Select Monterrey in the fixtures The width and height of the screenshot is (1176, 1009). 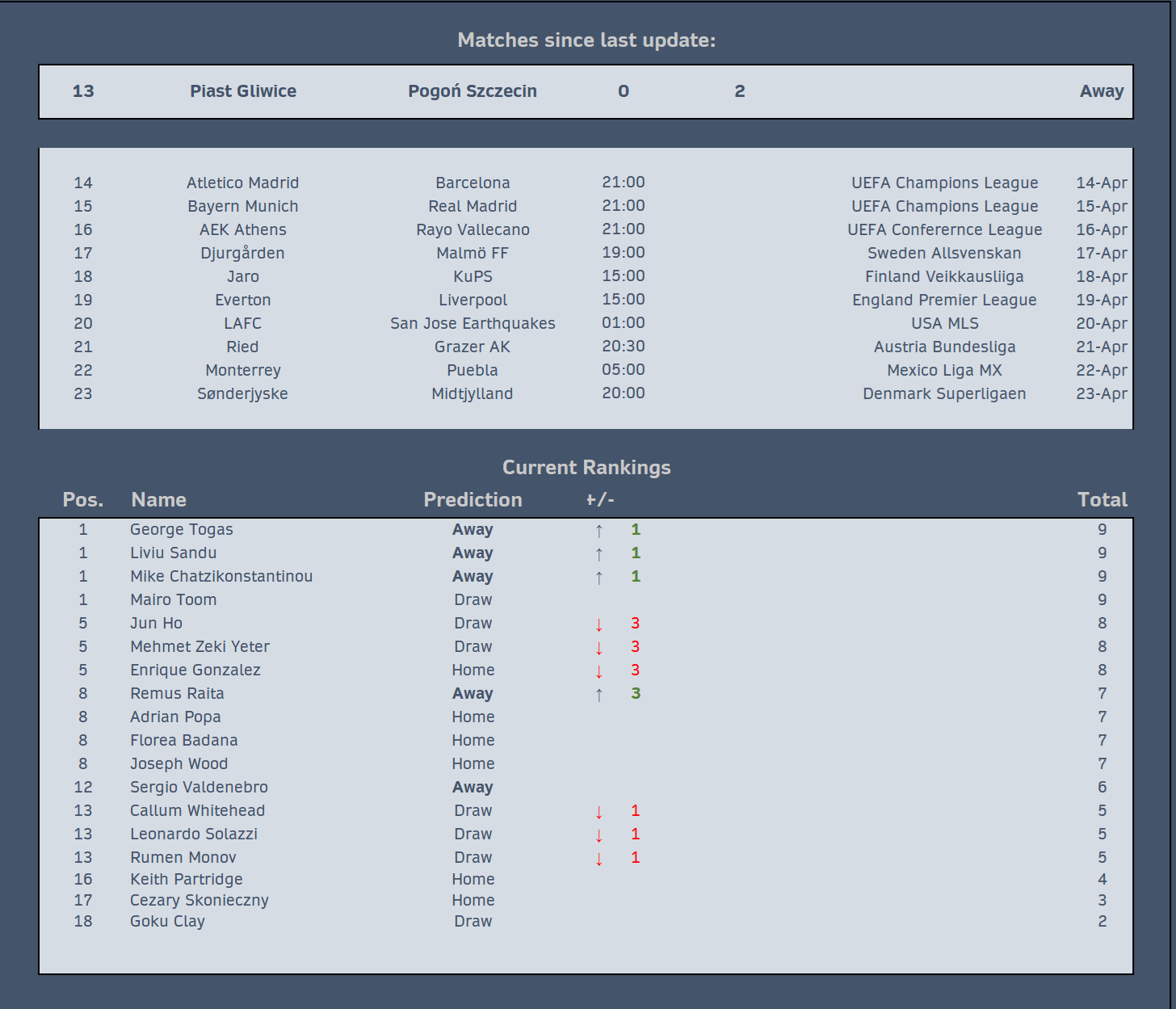(x=243, y=370)
